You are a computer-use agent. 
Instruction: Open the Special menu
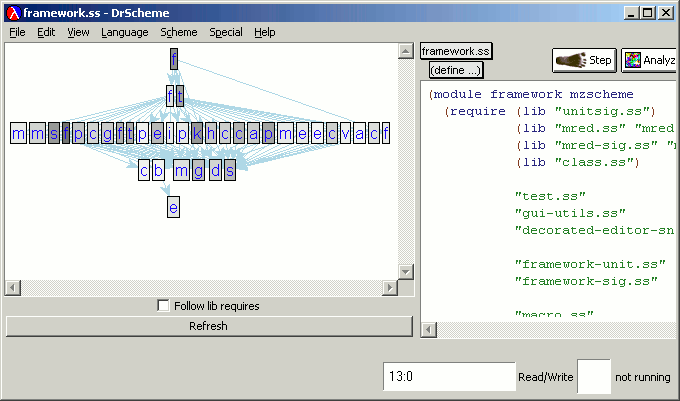(226, 33)
